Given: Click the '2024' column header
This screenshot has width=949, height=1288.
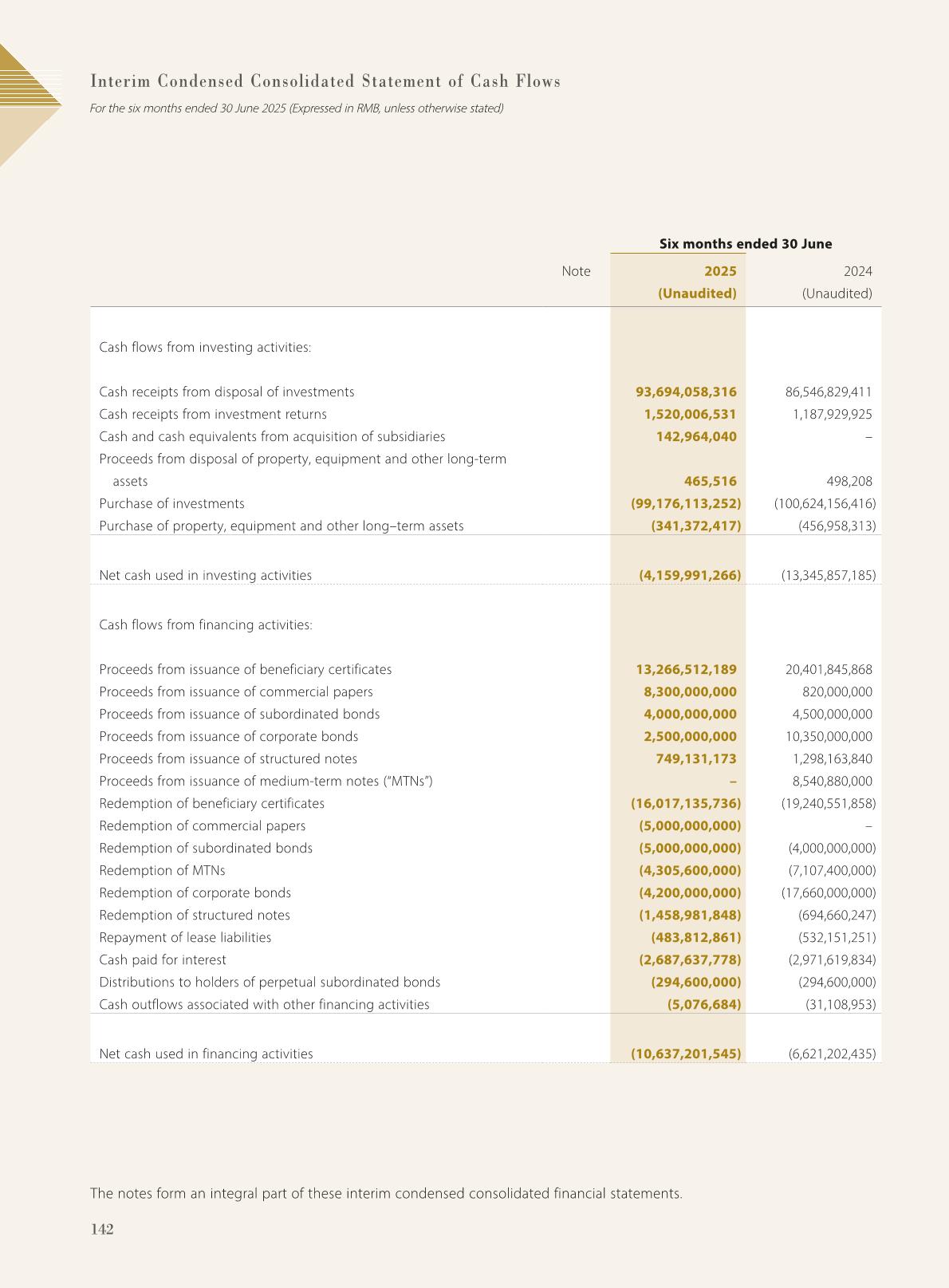Looking at the screenshot, I should click(x=857, y=271).
